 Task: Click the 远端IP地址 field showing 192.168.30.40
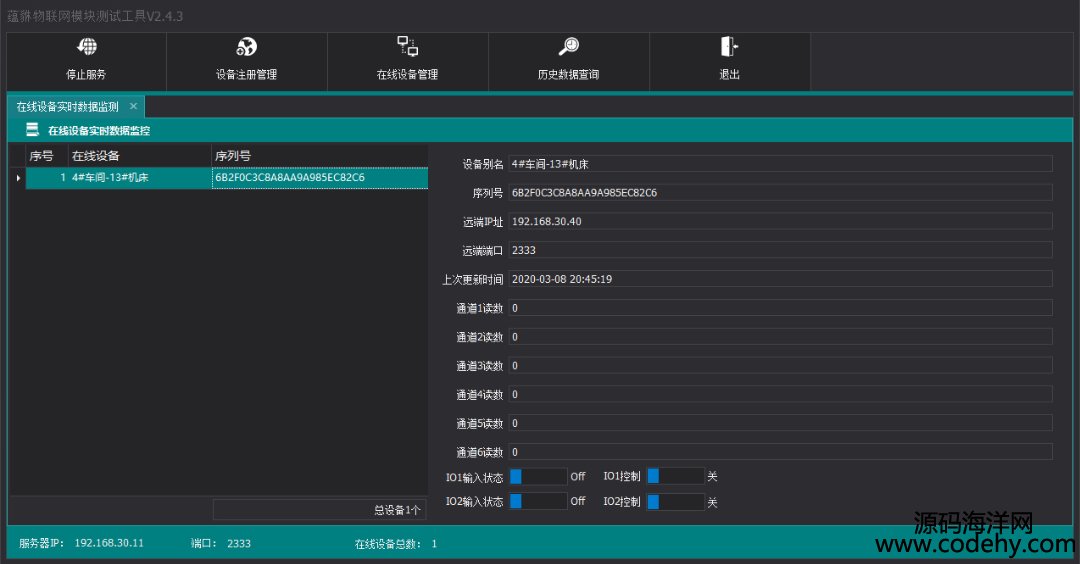(780, 221)
